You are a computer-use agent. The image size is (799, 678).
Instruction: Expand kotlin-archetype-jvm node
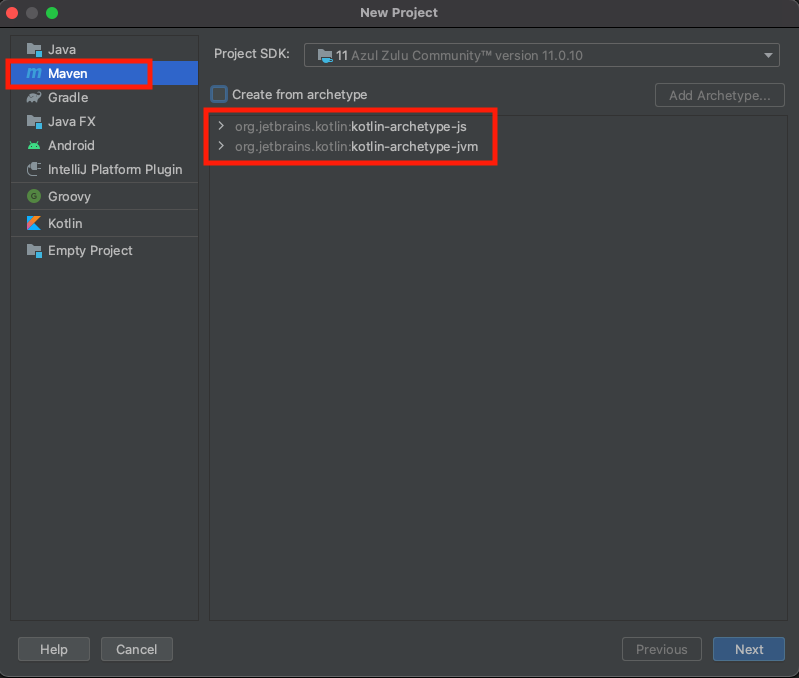(x=221, y=146)
